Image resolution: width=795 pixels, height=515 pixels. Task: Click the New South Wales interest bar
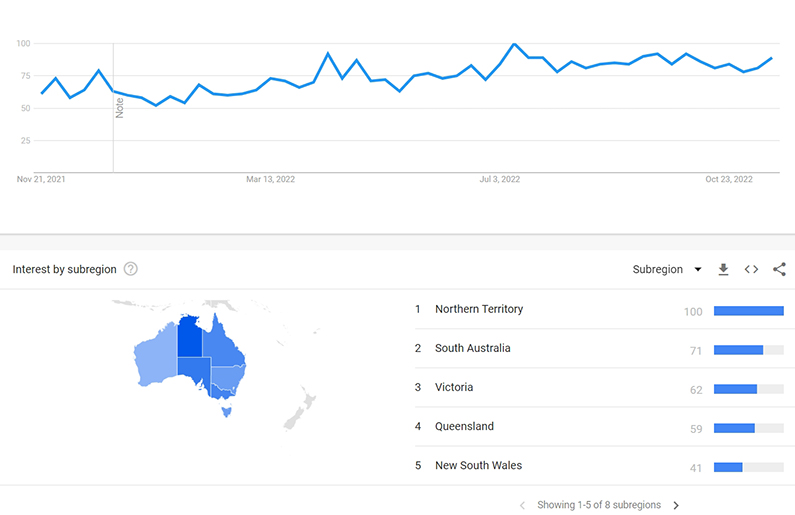[x=728, y=467]
